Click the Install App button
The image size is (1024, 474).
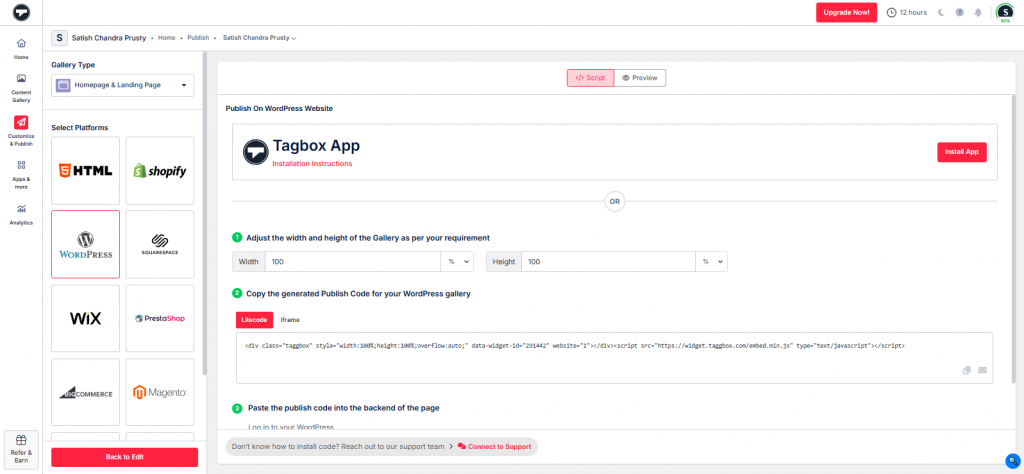pyautogui.click(x=961, y=152)
